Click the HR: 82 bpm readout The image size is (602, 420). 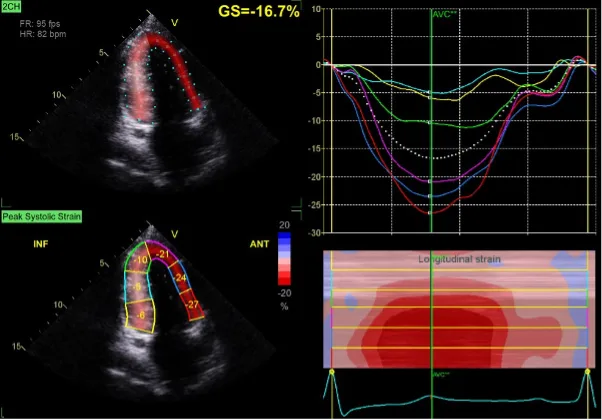pos(43,34)
